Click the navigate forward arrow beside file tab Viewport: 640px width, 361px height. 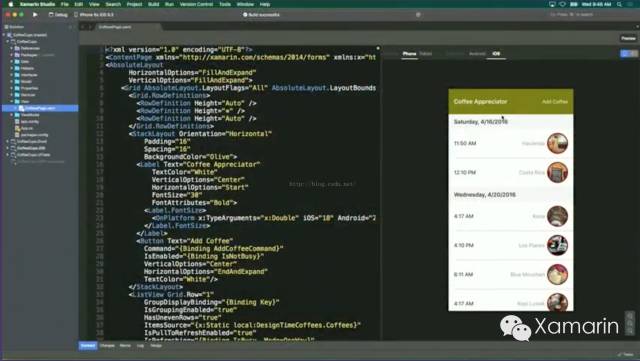(90, 27)
